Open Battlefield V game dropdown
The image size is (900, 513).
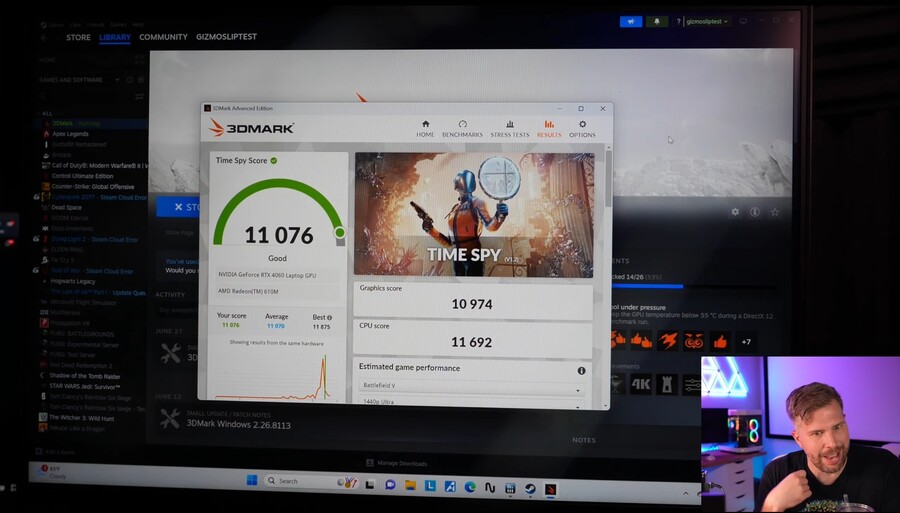[471, 386]
